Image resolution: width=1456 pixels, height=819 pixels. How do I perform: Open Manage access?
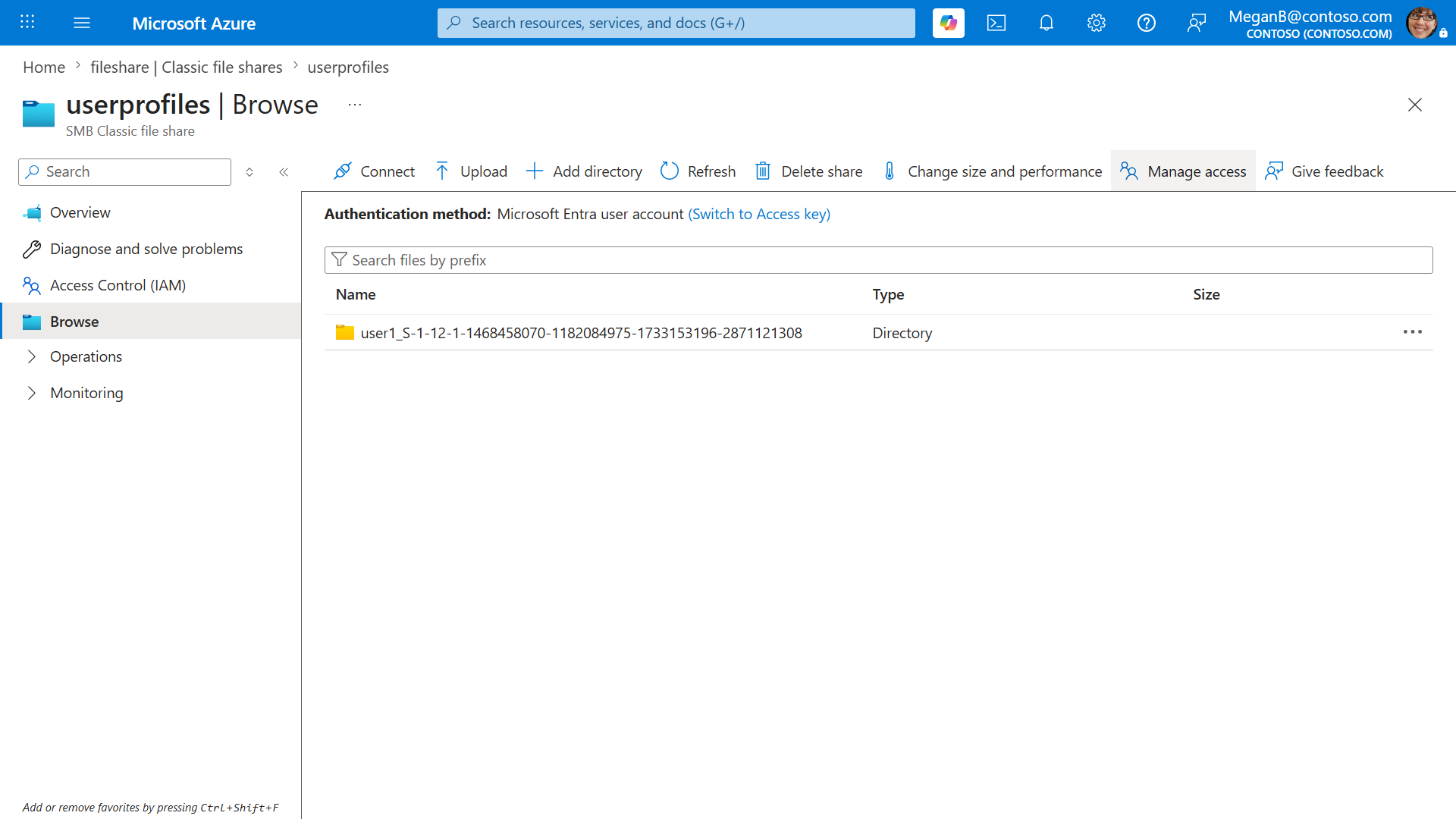click(1183, 171)
